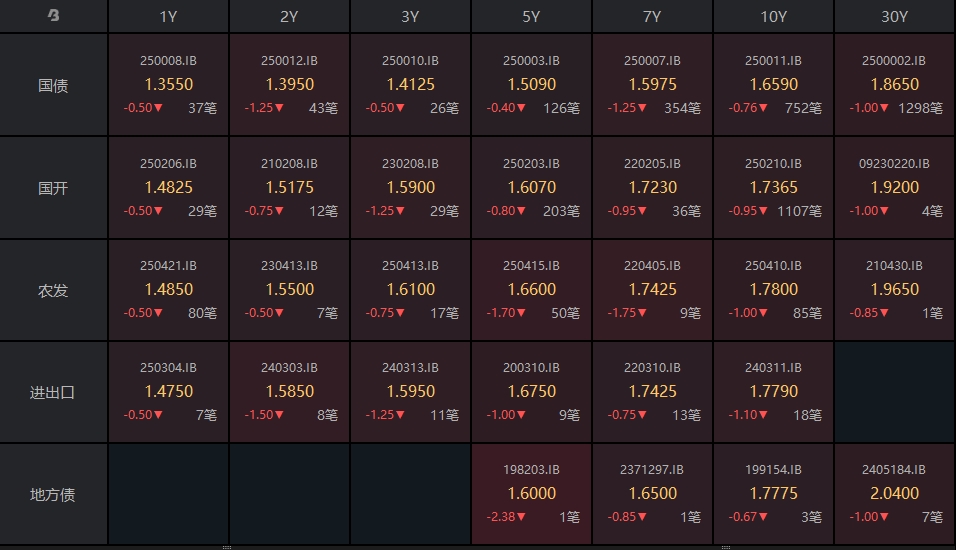Click the 2500002.IB 30Y treasury cell
Viewport: 956px width, 550px height.
pos(894,85)
